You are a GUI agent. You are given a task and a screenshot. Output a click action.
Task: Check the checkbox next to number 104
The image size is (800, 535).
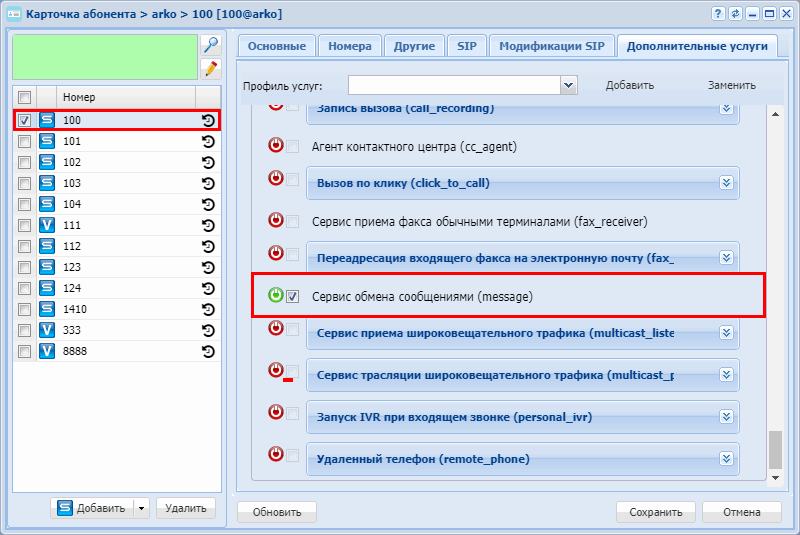click(x=24, y=204)
